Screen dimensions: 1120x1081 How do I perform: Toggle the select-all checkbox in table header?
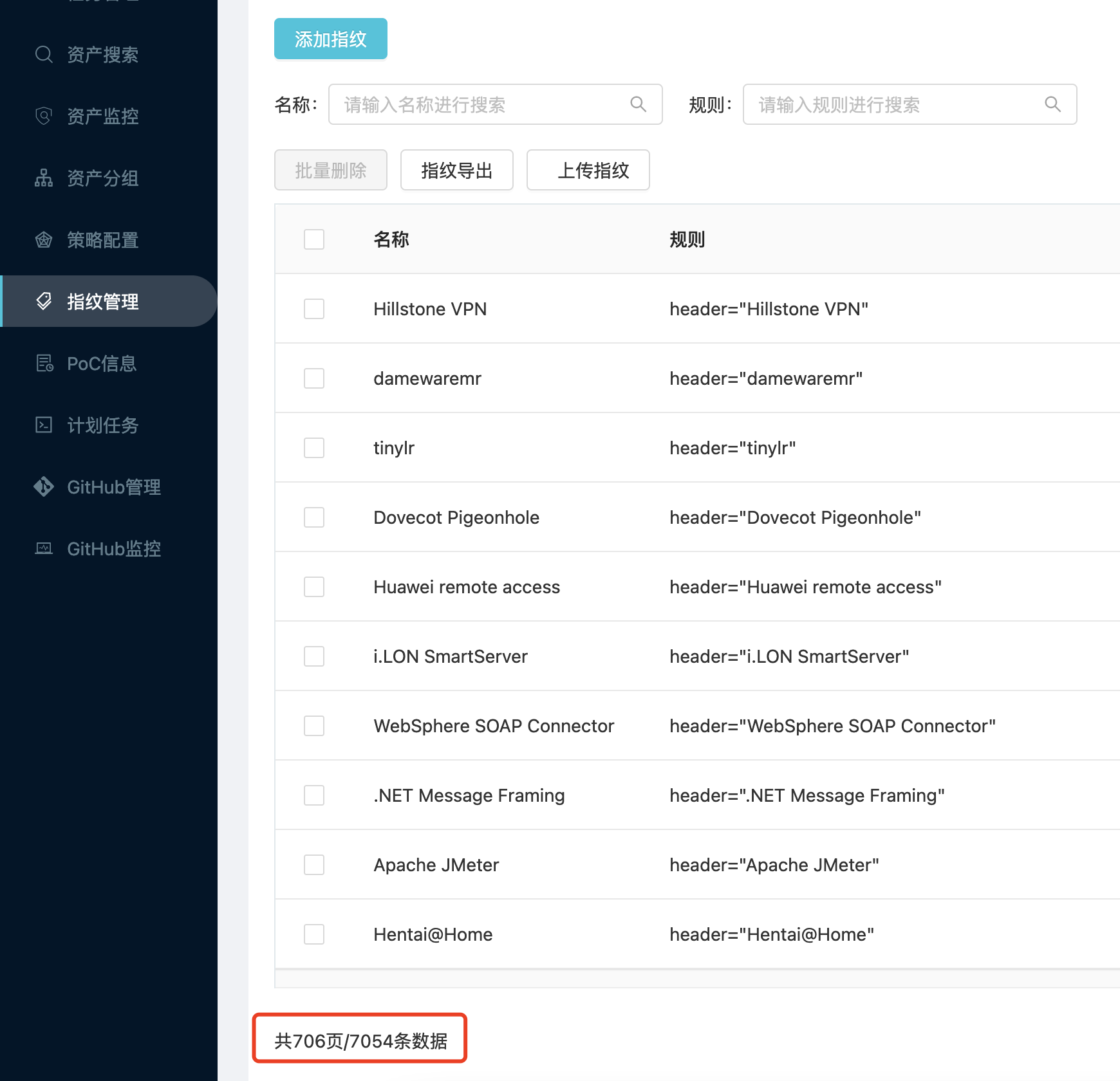(x=314, y=239)
